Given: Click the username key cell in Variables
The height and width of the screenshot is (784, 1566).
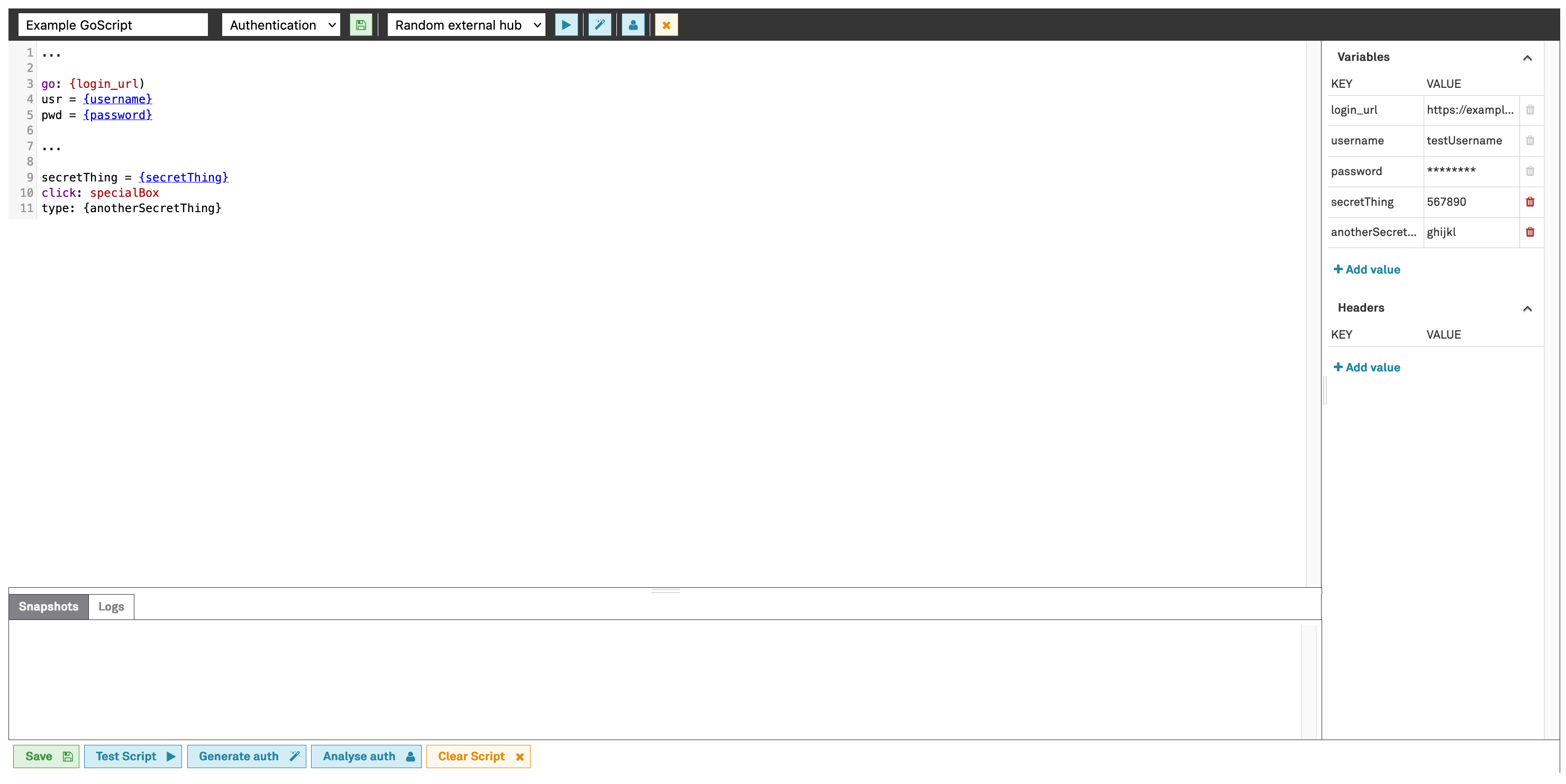Looking at the screenshot, I should click(1375, 140).
